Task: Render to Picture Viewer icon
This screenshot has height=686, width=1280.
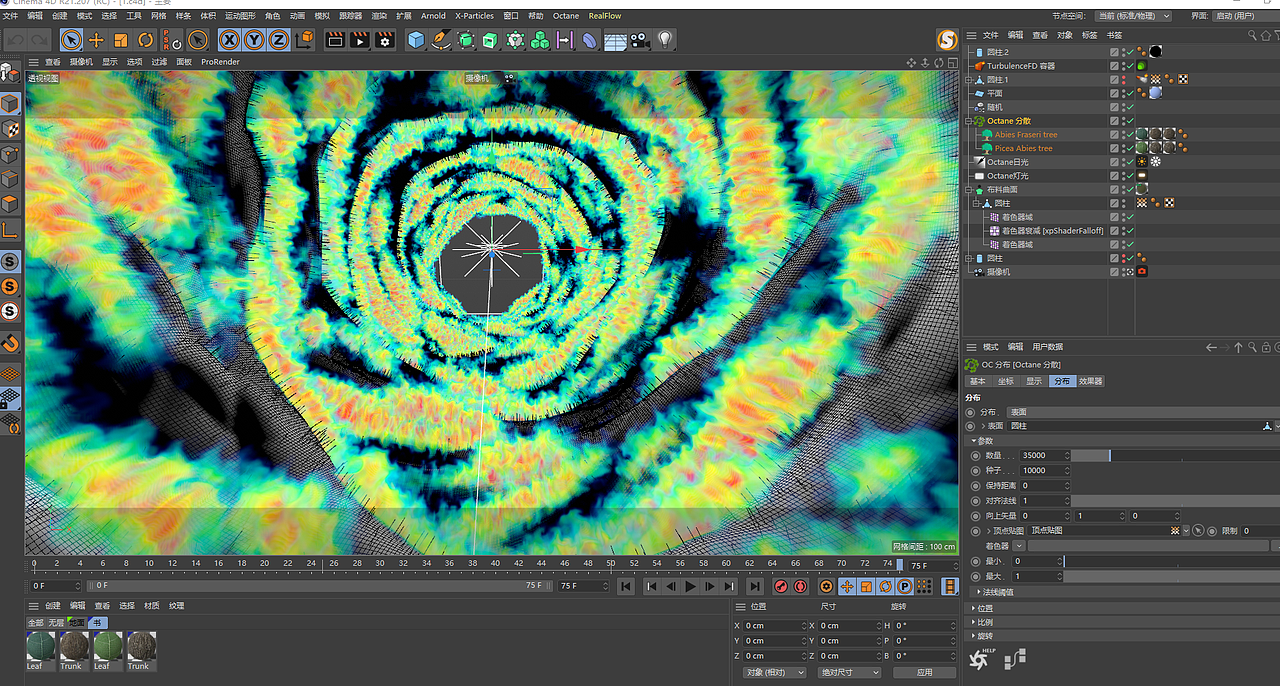Action: pyautogui.click(x=360, y=40)
